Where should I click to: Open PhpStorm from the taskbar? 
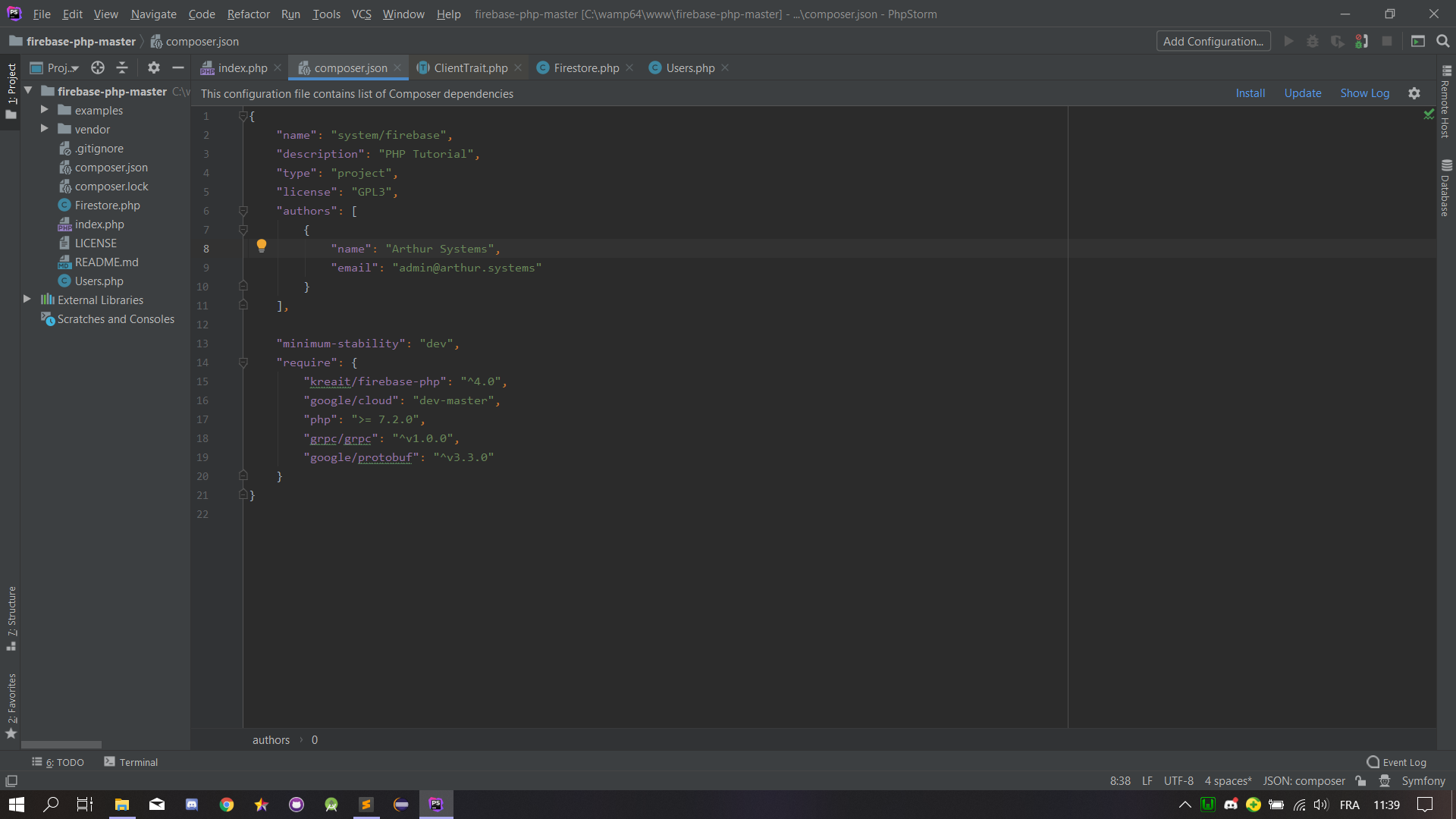click(436, 804)
